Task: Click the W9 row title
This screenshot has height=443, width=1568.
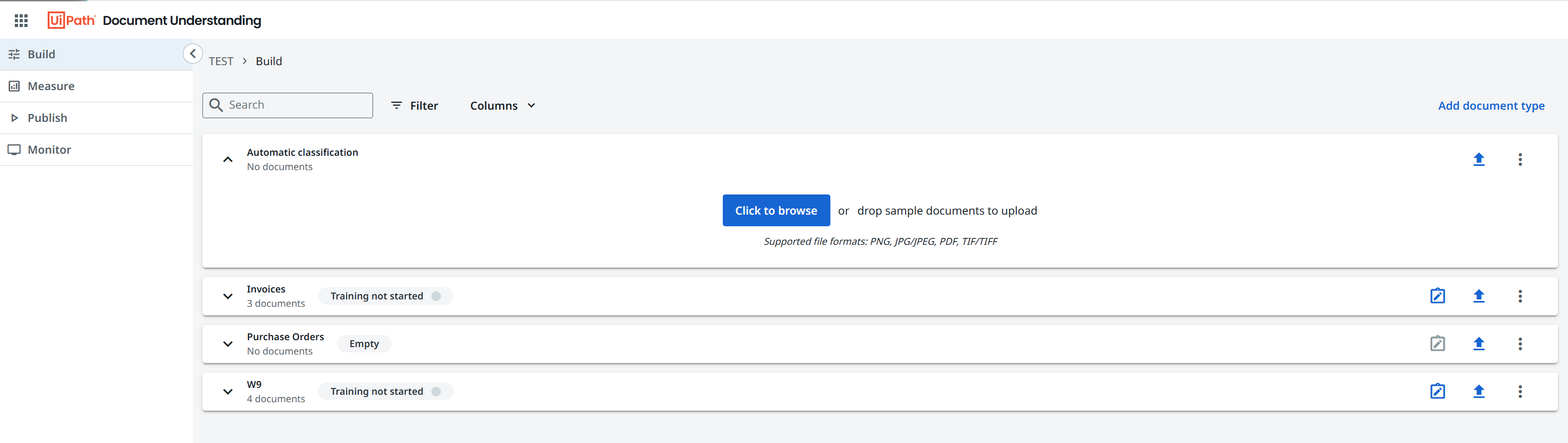Action: (x=254, y=384)
